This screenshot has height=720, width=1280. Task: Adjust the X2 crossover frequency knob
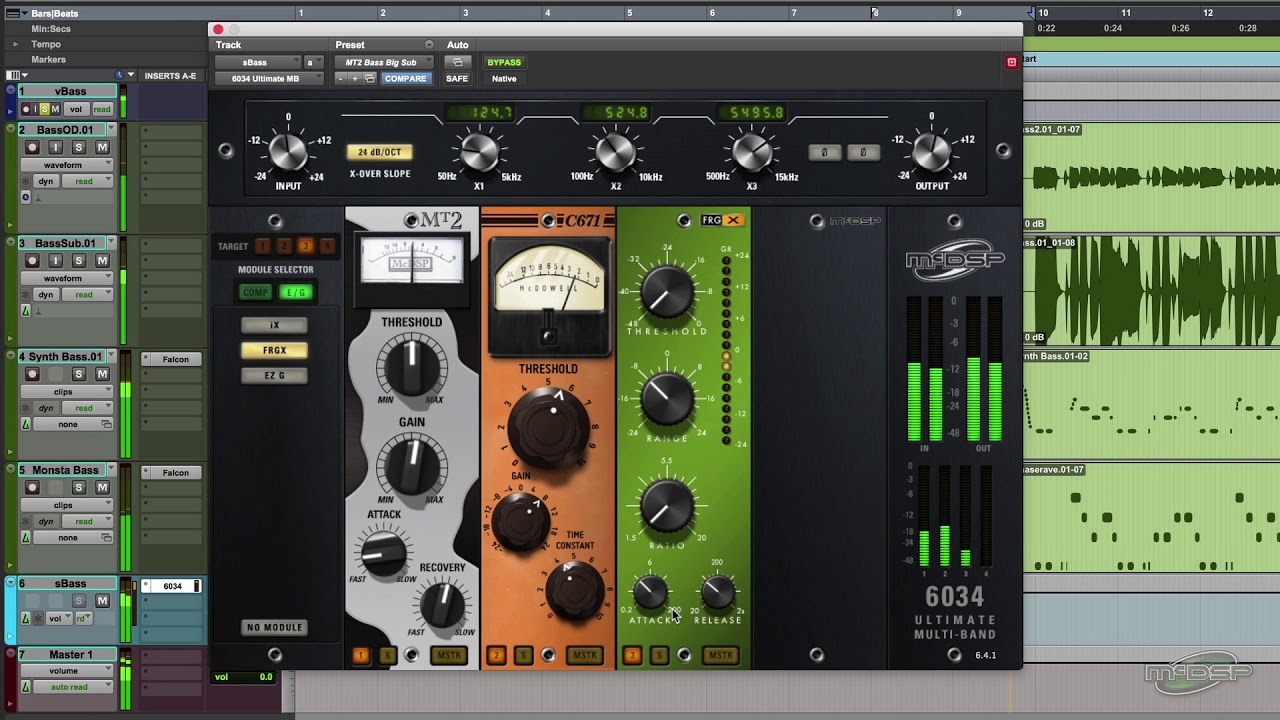[x=616, y=152]
